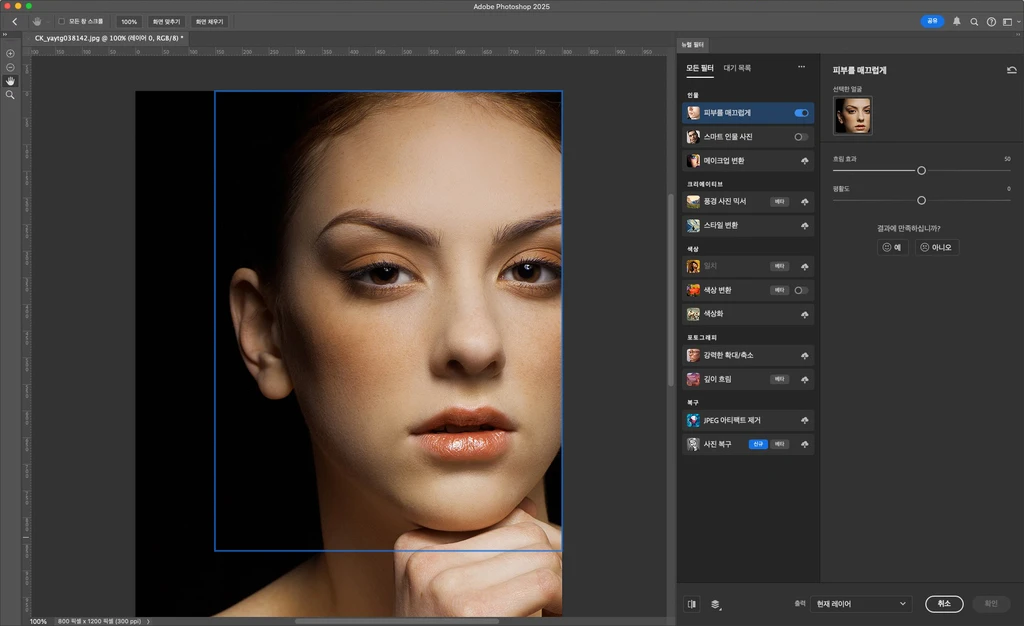Select the subtract-from-selection tool in left toolbar
The width and height of the screenshot is (1024, 626).
[10, 67]
